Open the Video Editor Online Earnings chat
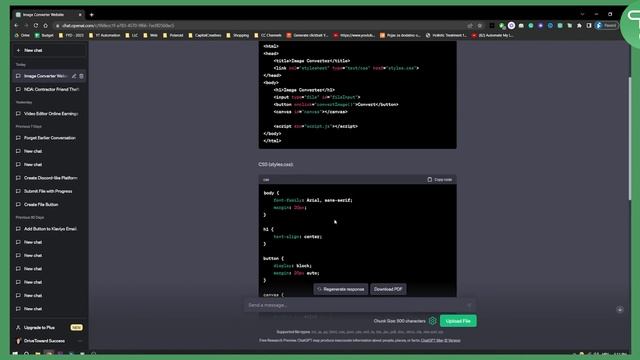The width and height of the screenshot is (640, 360). (x=49, y=113)
